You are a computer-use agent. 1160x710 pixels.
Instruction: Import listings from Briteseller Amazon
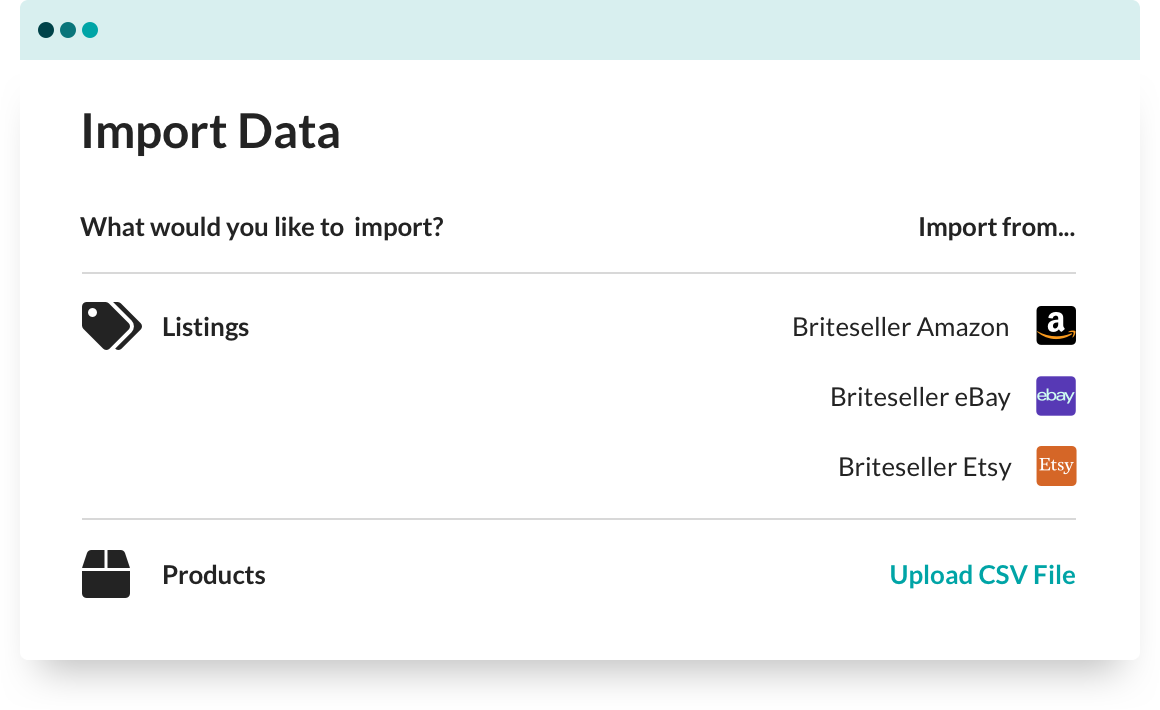coord(900,327)
